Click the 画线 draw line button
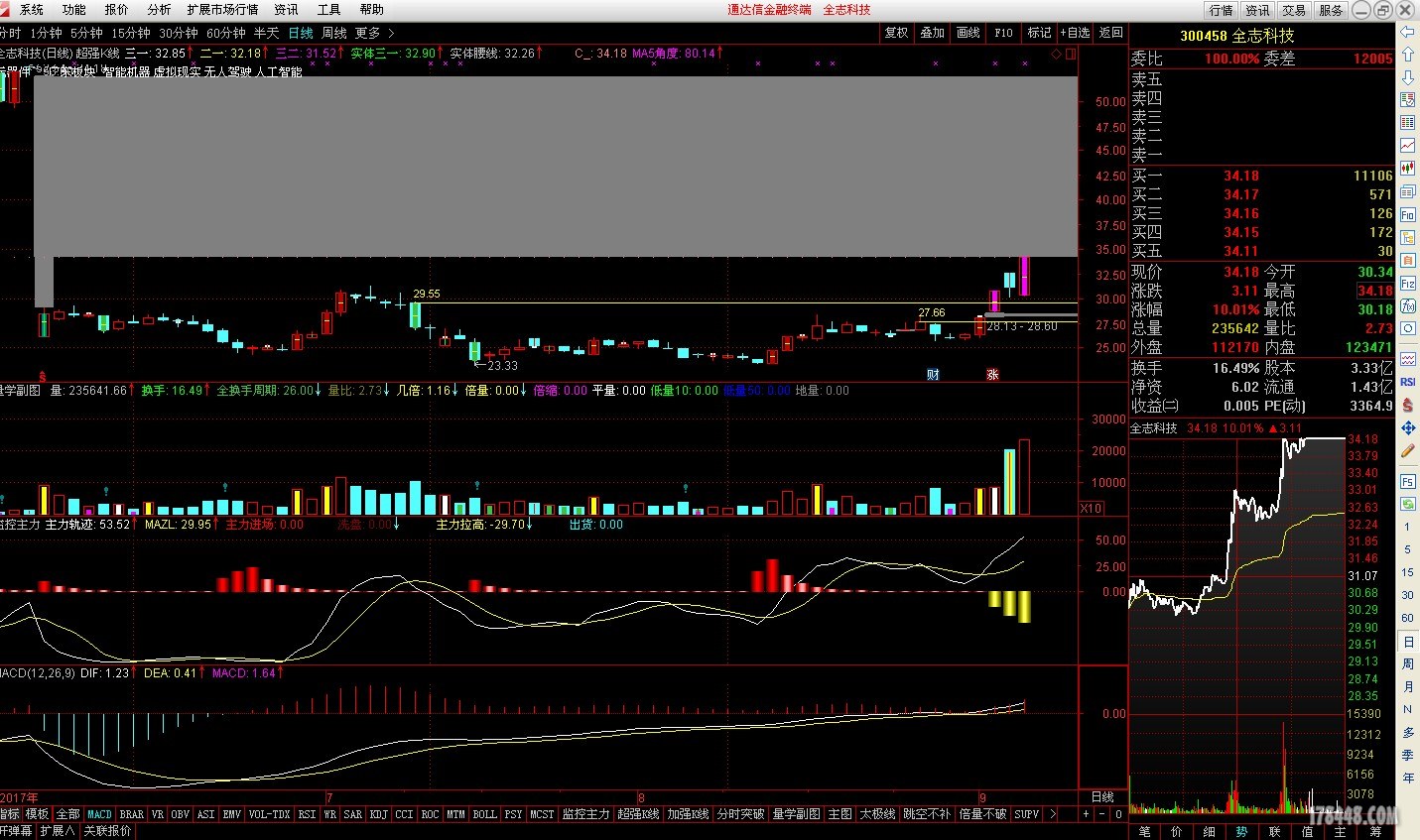This screenshot has width=1420, height=840. tap(968, 33)
